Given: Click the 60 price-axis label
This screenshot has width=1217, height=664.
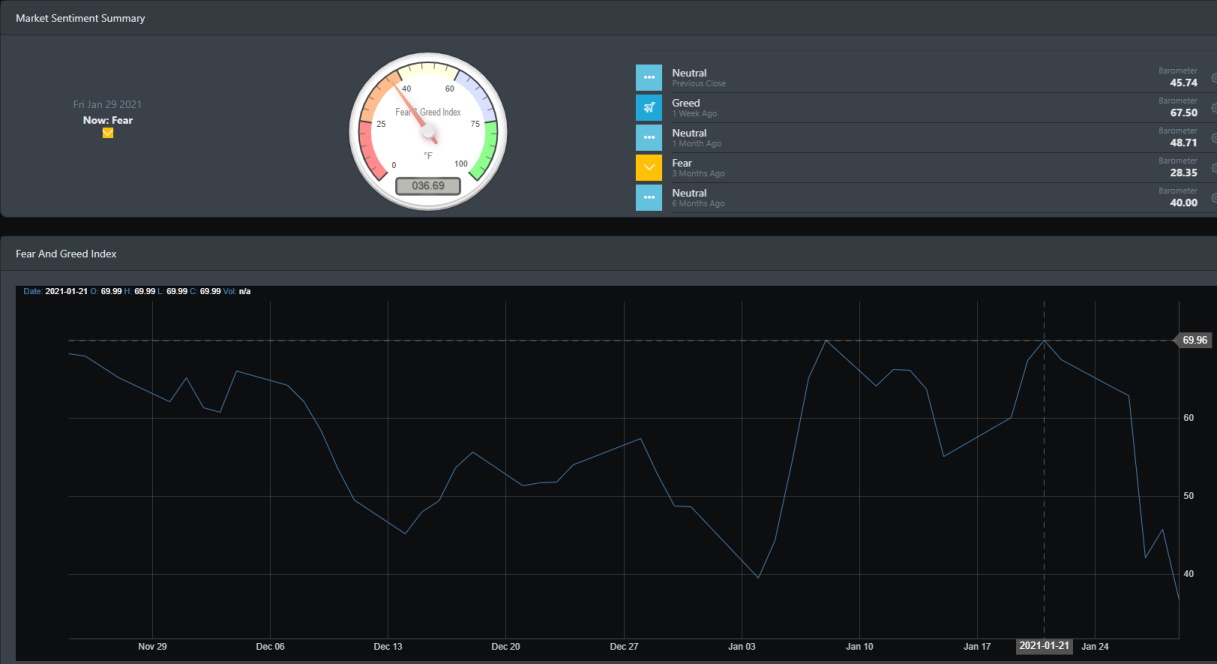Looking at the screenshot, I should click(x=1189, y=418).
